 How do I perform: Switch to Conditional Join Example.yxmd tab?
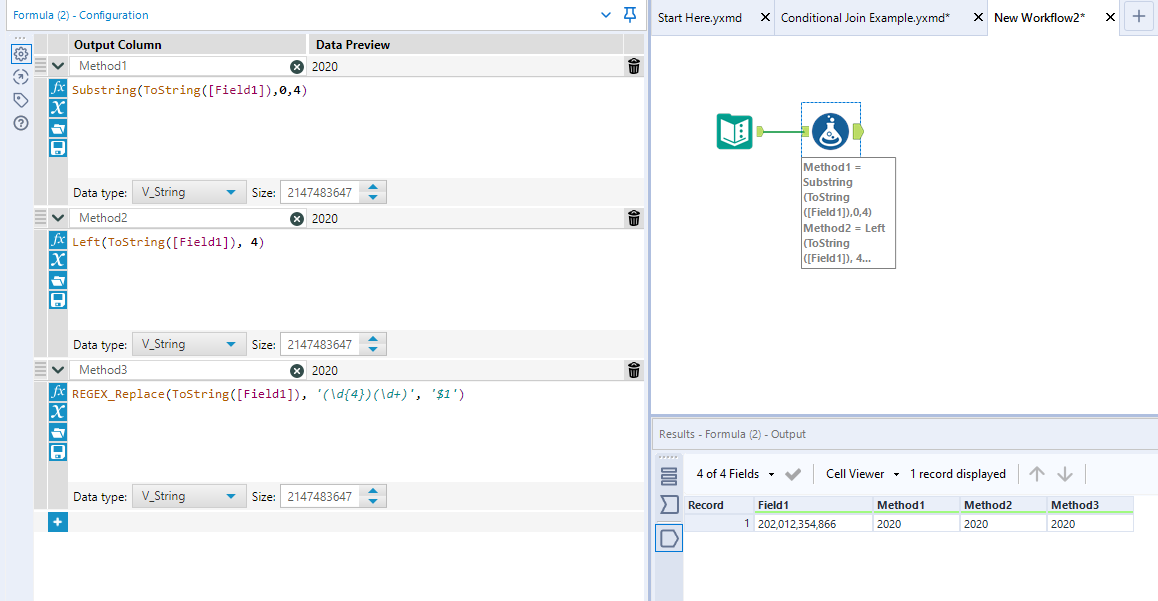click(865, 18)
